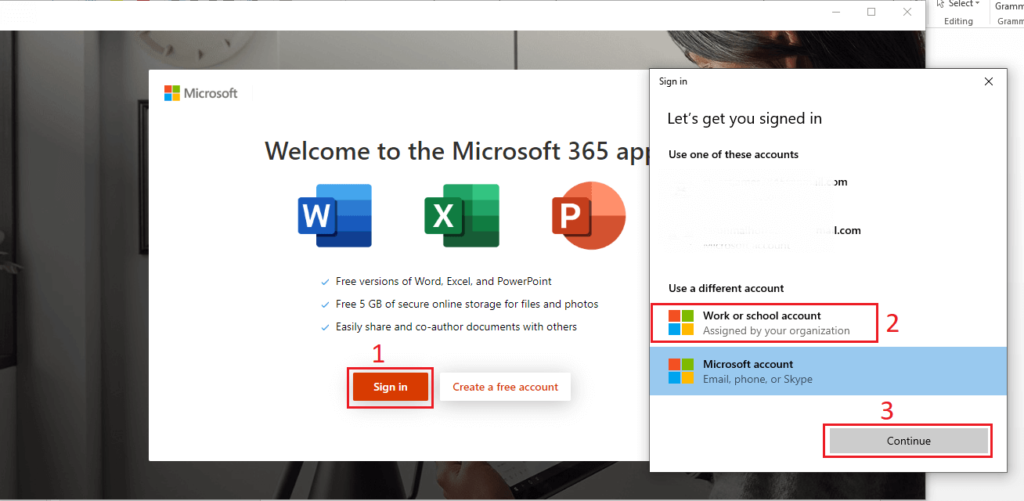Click the Microsoft logo in welcome panel

[x=201, y=93]
